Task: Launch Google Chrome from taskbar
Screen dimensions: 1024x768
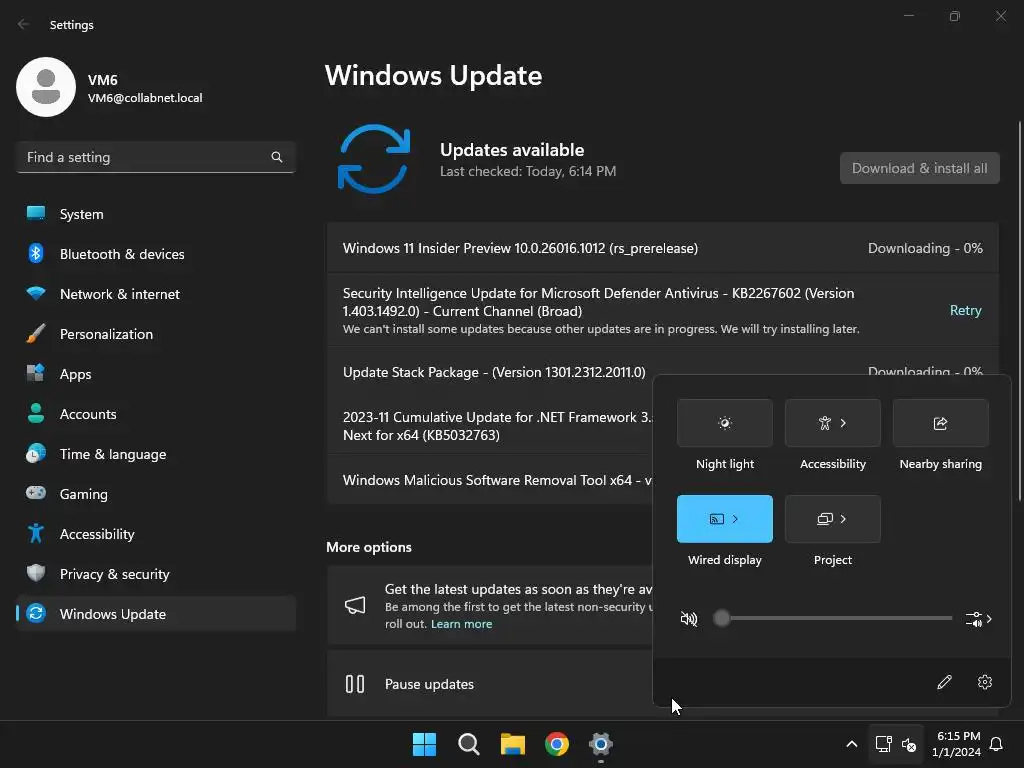Action: coord(557,744)
